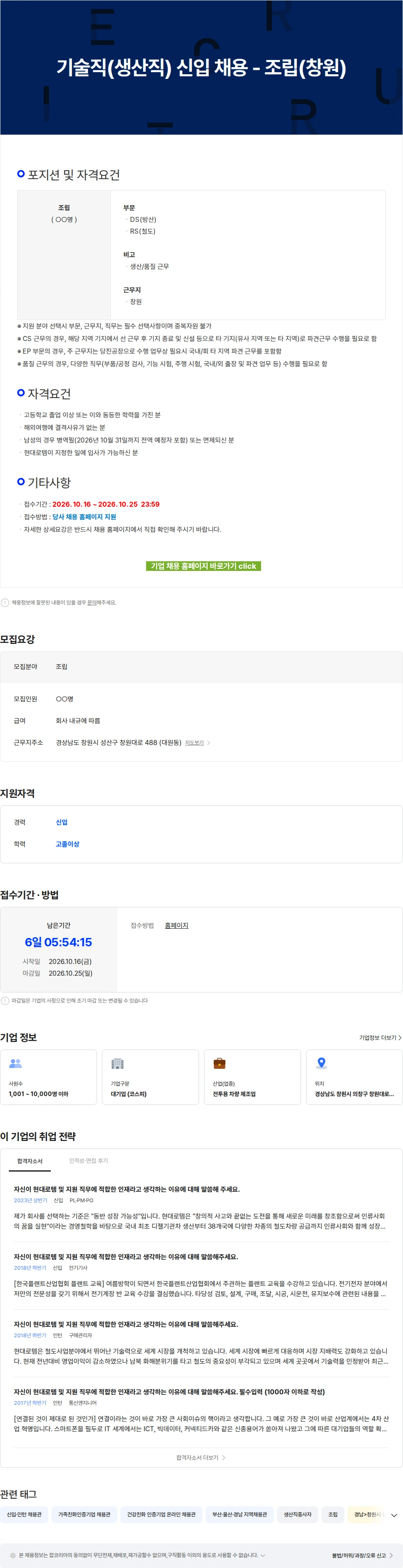Click 기업 채용 홈페이지 바로가기 click button
This screenshot has width=403, height=1568.
coord(203,566)
